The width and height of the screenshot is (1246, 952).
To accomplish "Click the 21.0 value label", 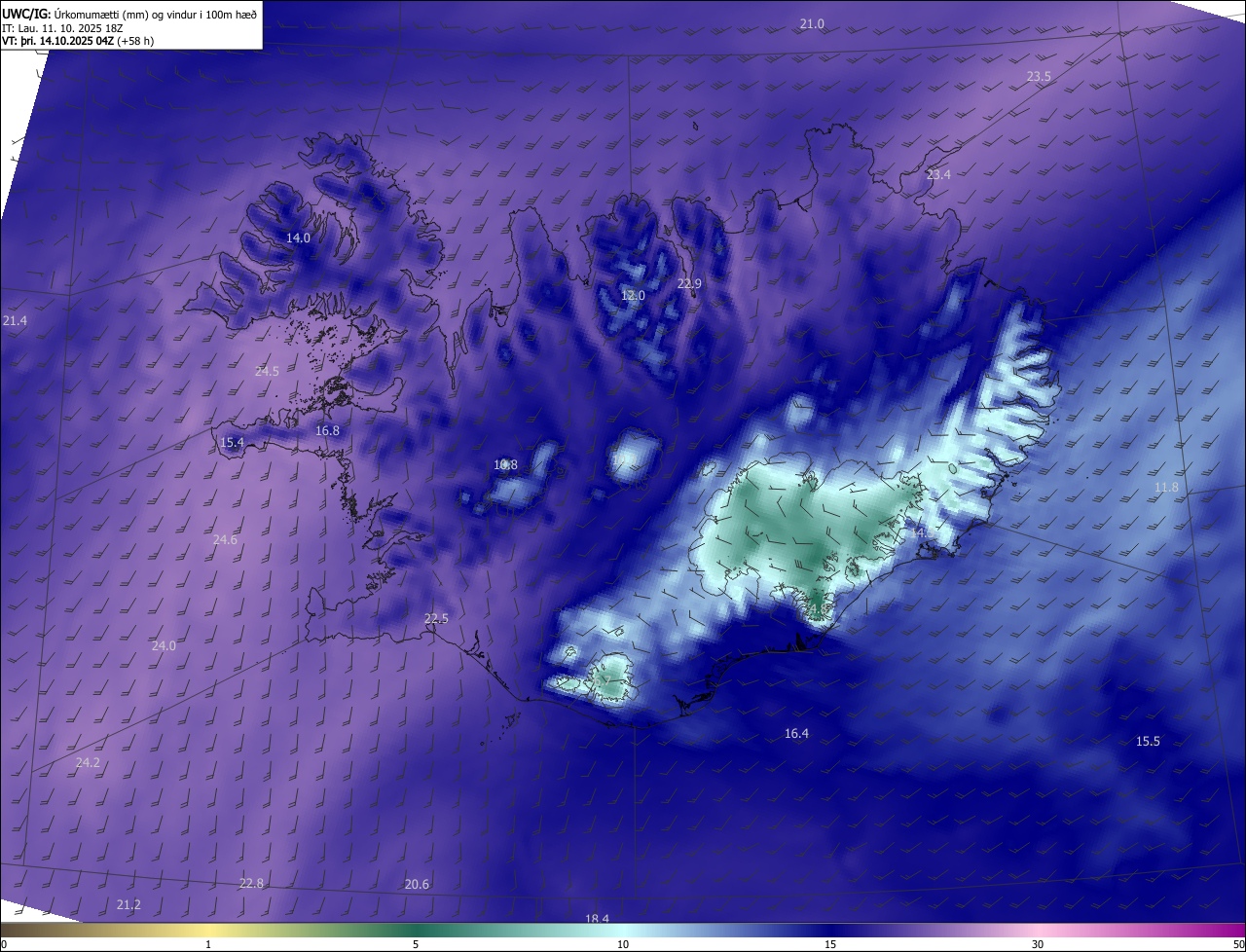I will point(812,23).
